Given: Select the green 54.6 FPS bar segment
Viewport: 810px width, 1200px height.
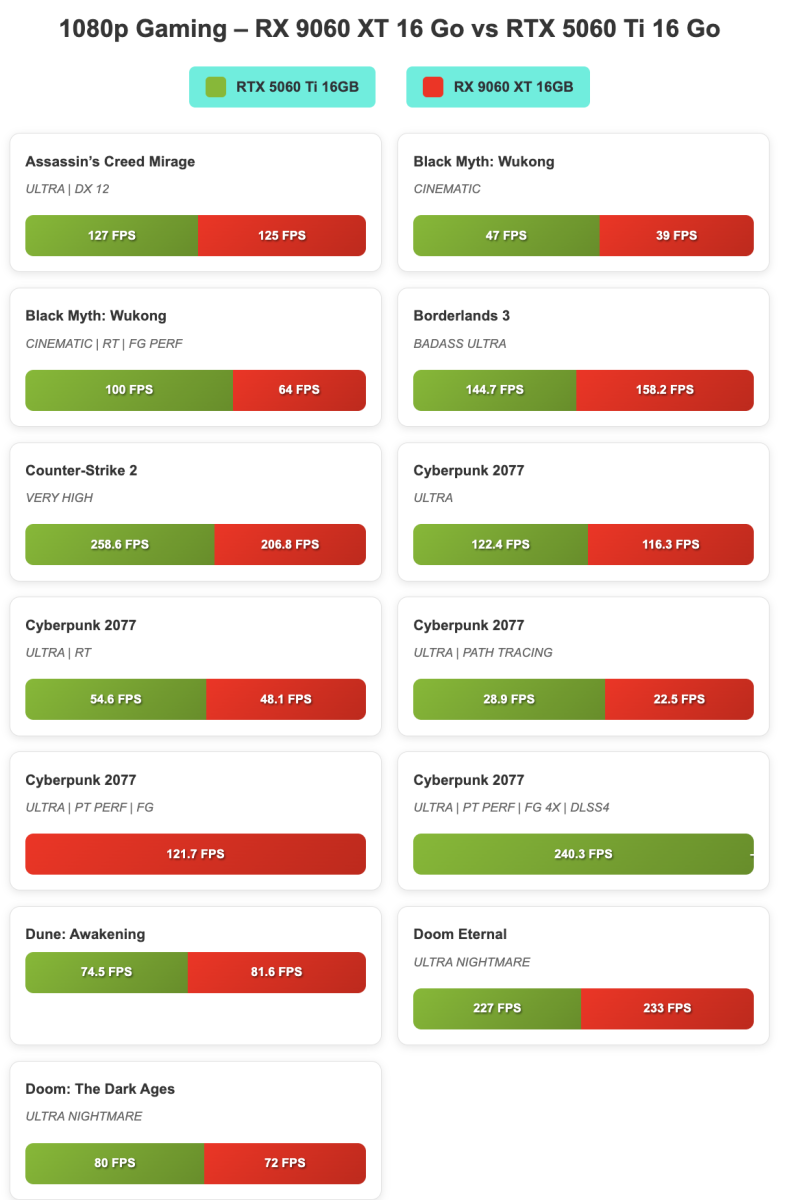Looking at the screenshot, I should (x=116, y=700).
